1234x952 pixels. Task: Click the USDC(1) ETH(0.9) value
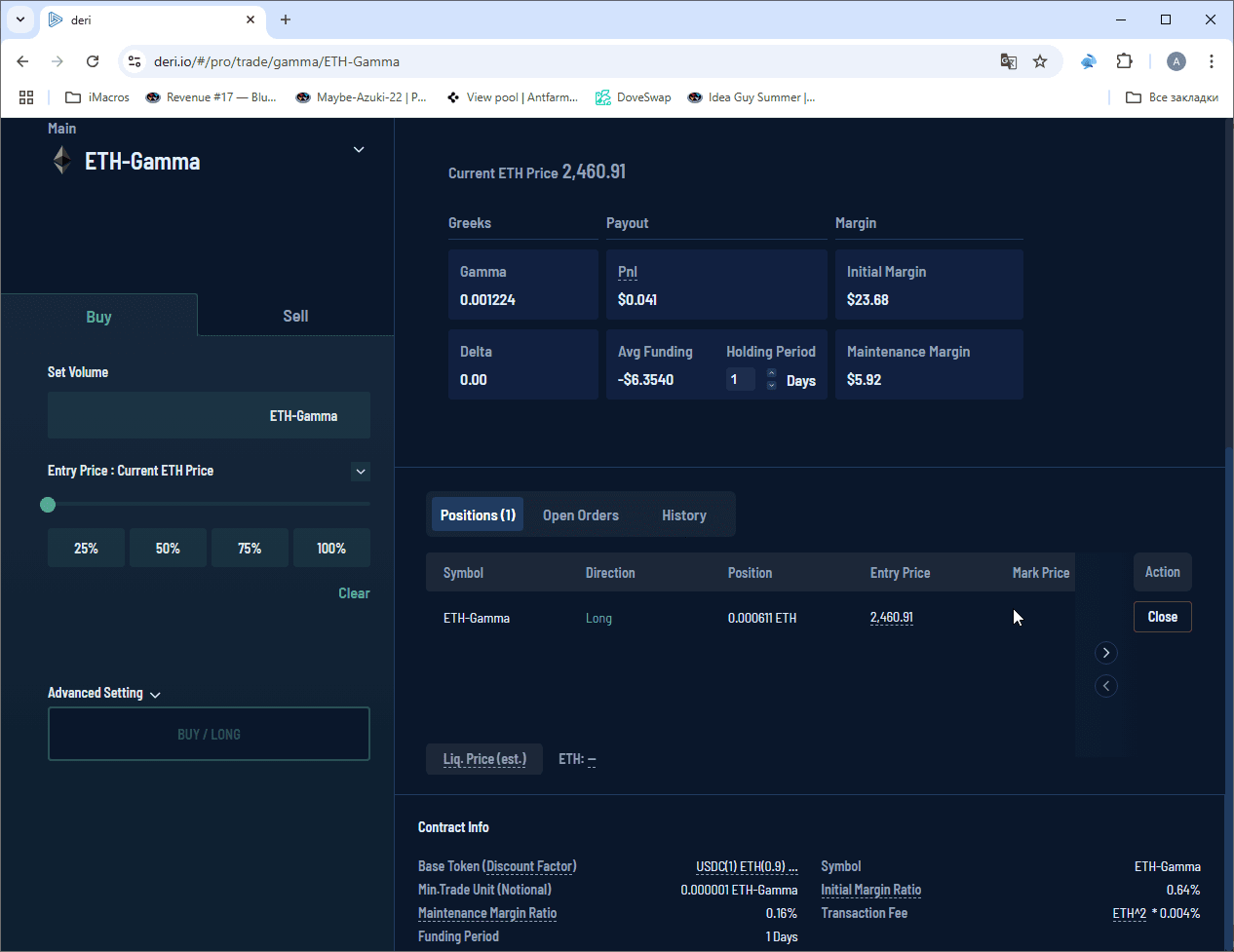click(x=747, y=866)
